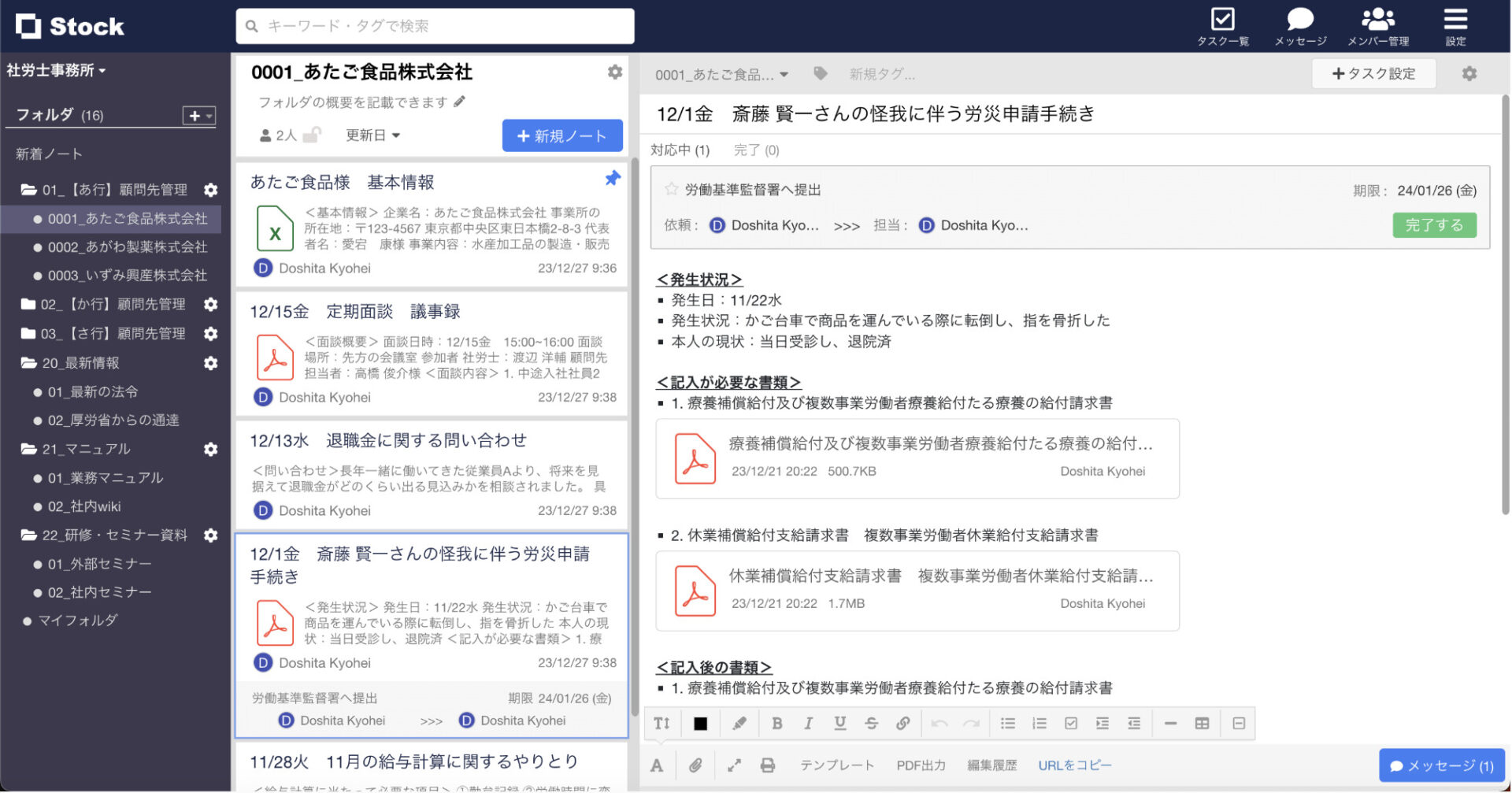Attach a file with the paperclip icon
This screenshot has height=793, width=1512.
[695, 765]
